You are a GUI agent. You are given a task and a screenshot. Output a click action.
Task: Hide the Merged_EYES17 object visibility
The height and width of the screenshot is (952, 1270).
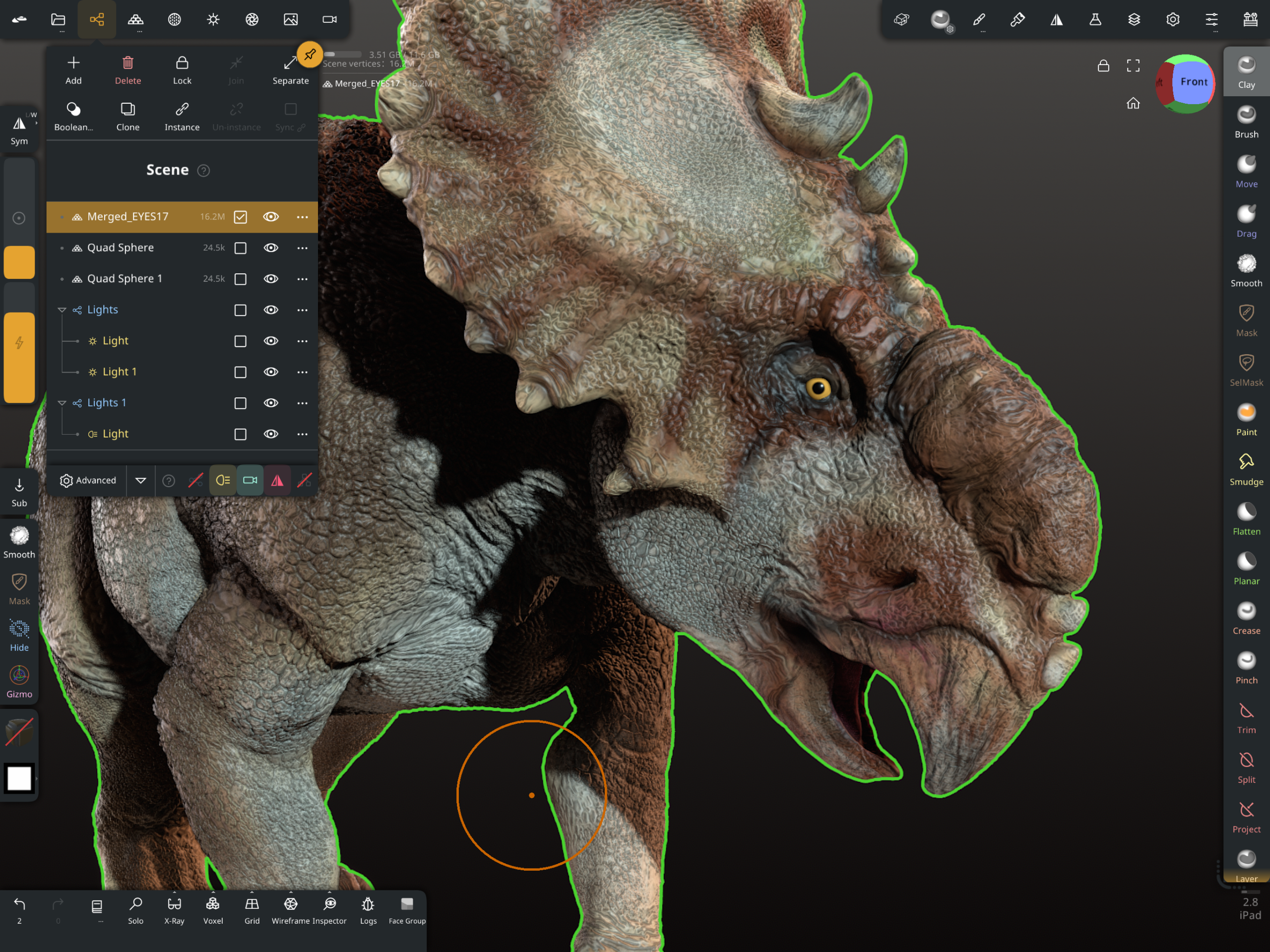(271, 217)
